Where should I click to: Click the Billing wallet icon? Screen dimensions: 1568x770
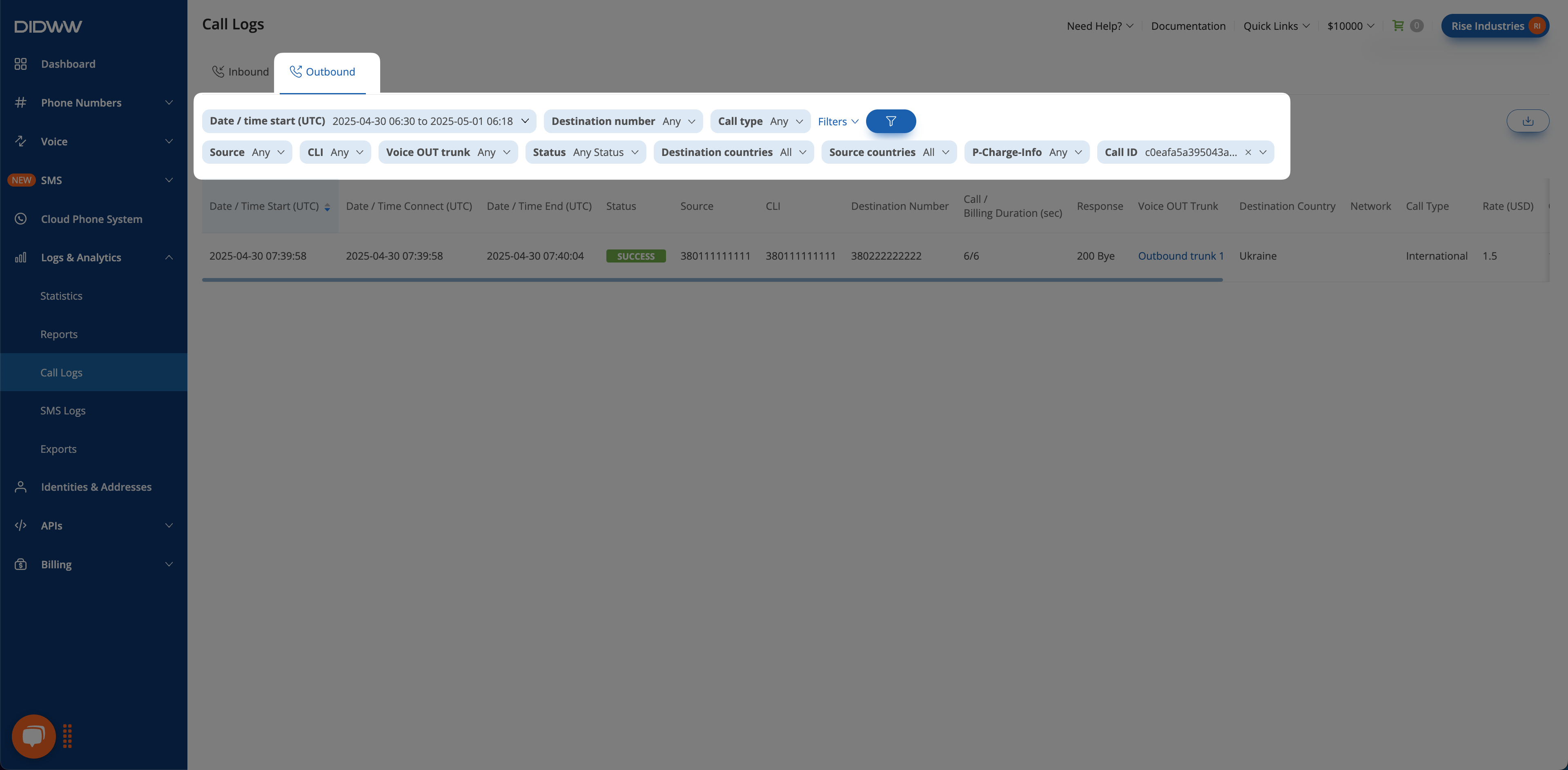pos(21,564)
